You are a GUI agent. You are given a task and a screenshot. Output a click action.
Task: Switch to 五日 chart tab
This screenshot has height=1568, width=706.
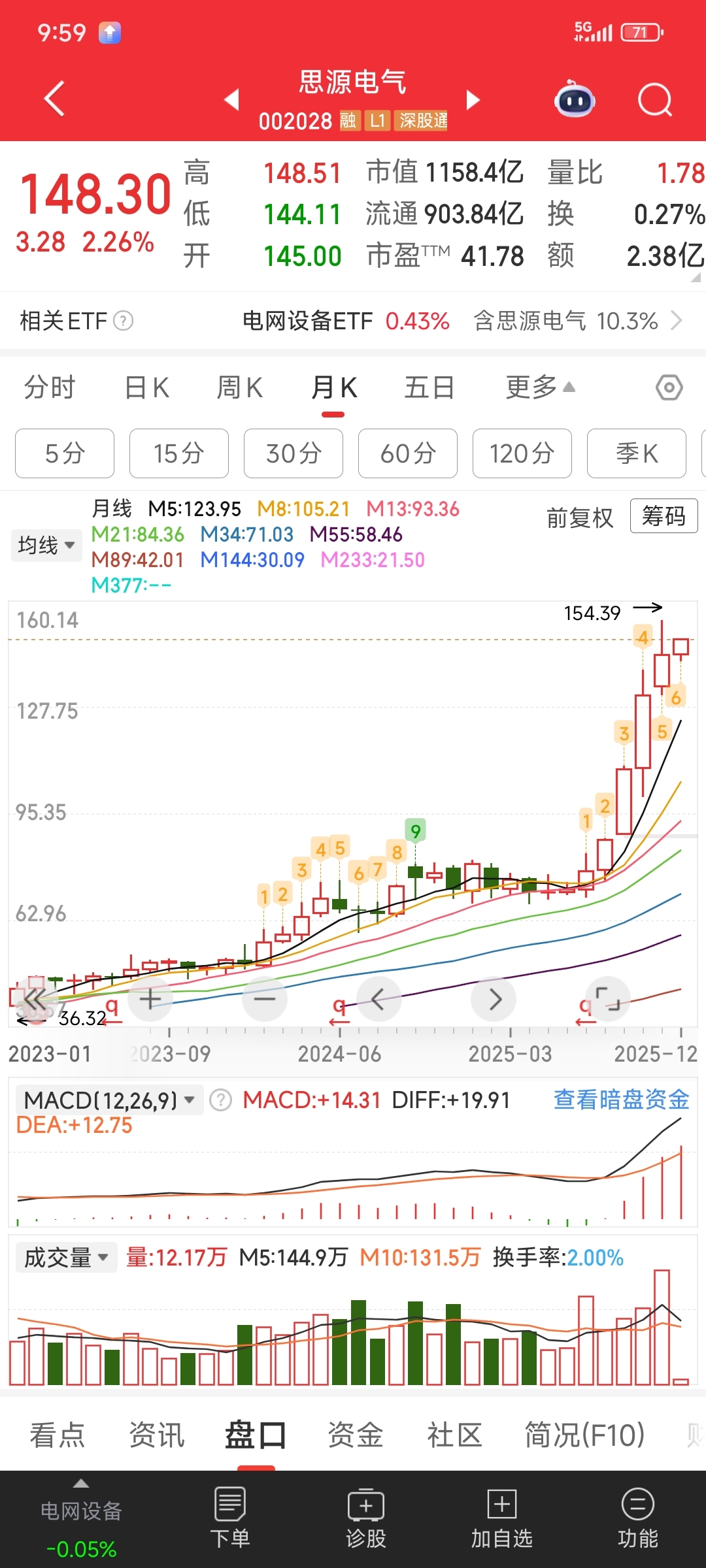point(429,387)
